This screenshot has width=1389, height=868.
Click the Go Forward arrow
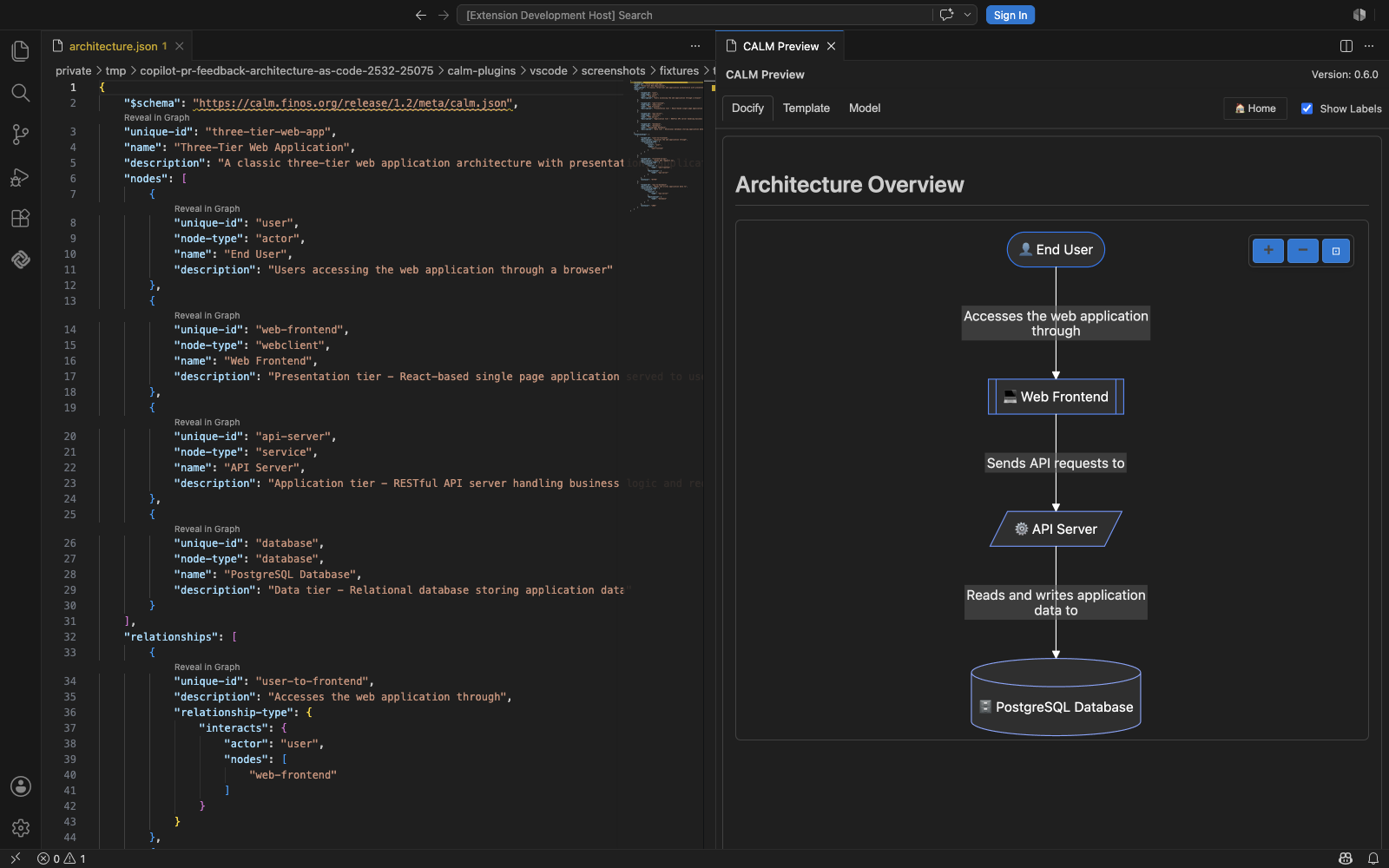[444, 15]
